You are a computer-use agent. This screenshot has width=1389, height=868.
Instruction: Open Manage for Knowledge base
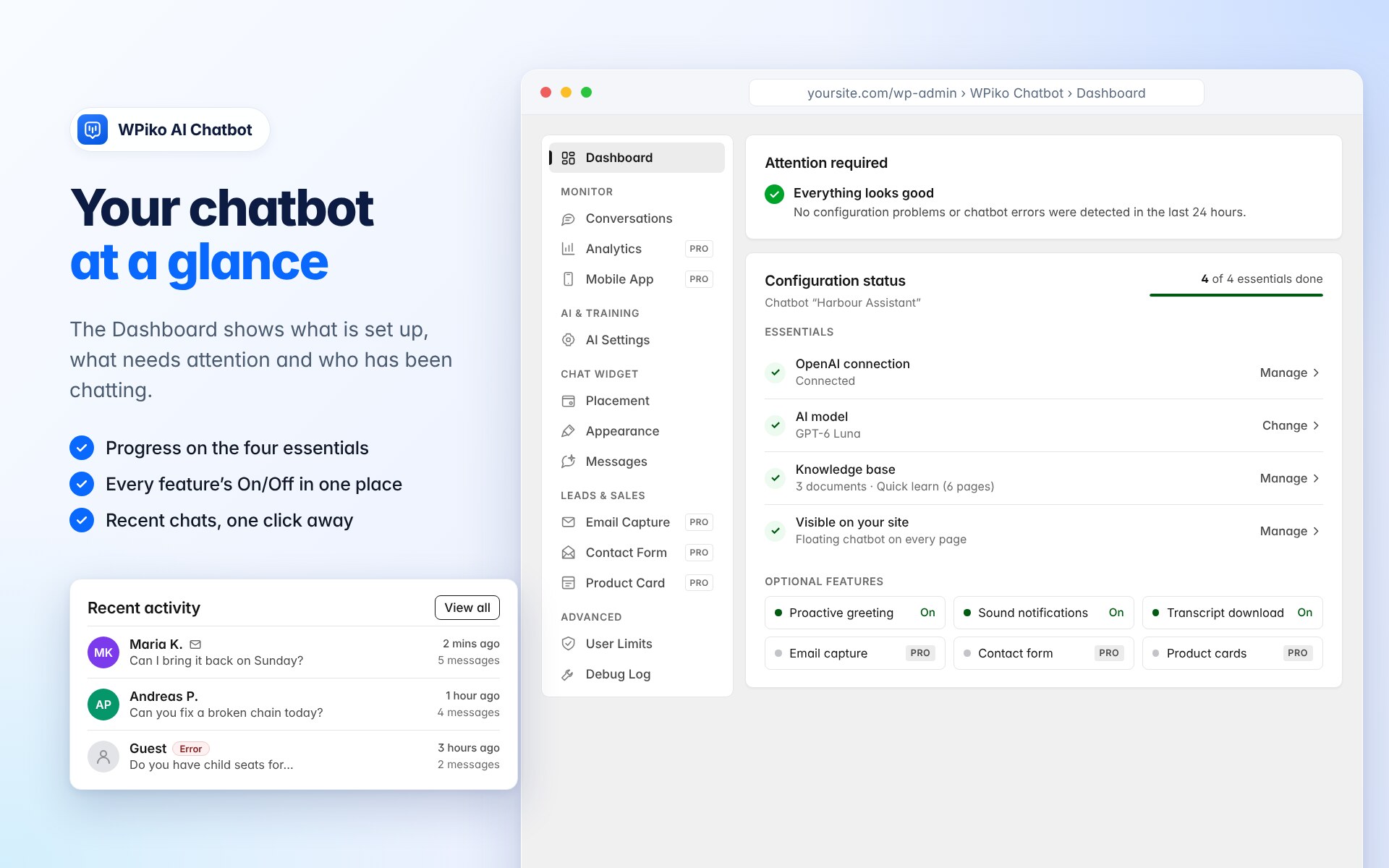(x=1290, y=478)
